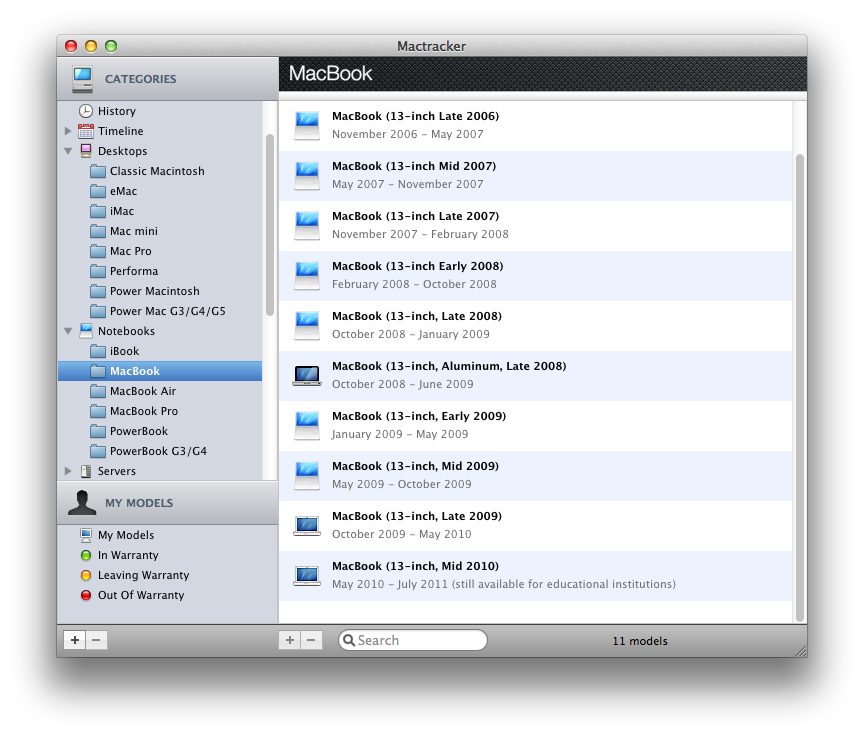Viewport: 864px width, 736px height.
Task: Select MacBook (13-inch Late 2007)
Action: coord(536,226)
